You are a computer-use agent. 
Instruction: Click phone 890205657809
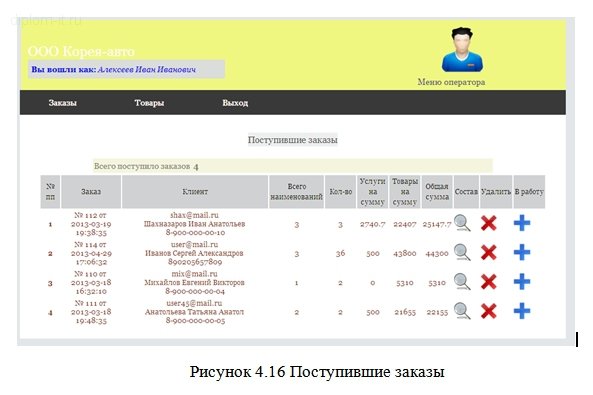pos(195,261)
